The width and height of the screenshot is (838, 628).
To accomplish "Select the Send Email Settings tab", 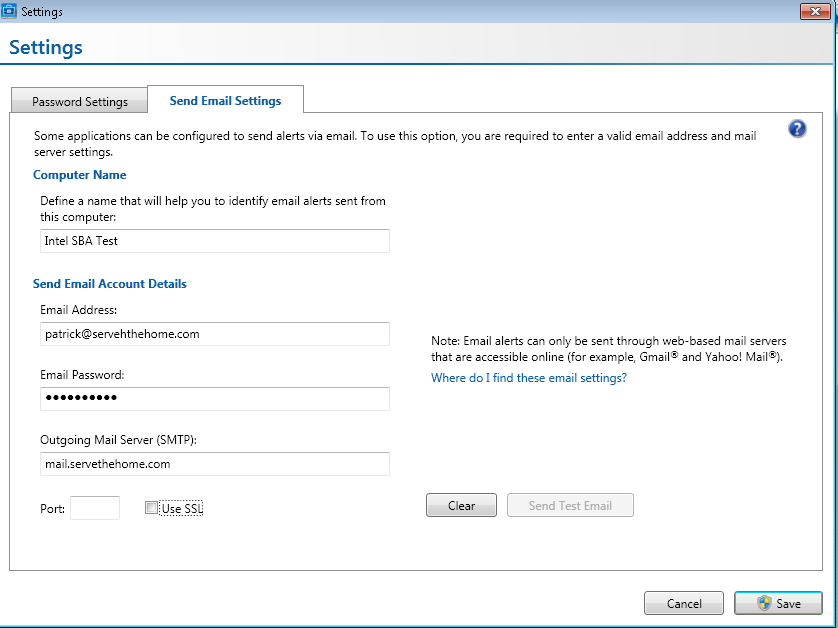I will pos(225,99).
